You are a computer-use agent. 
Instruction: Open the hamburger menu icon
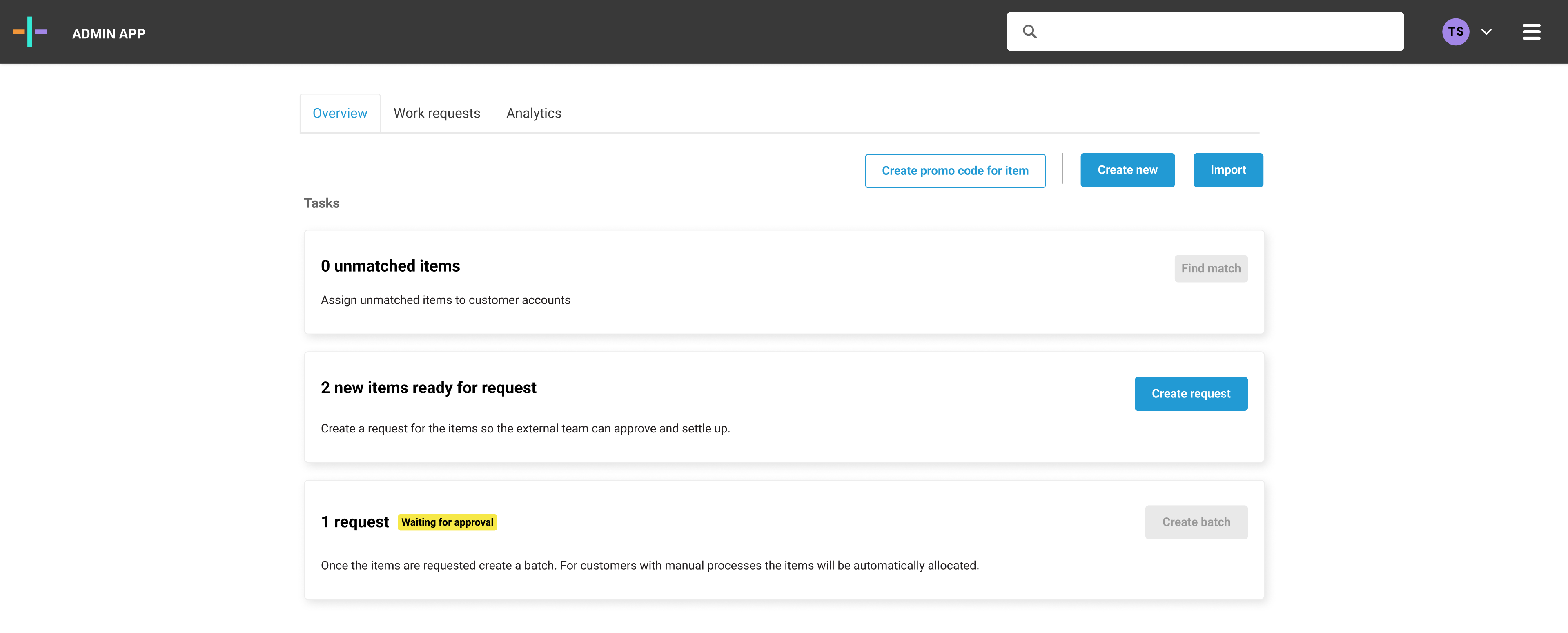pos(1532,32)
